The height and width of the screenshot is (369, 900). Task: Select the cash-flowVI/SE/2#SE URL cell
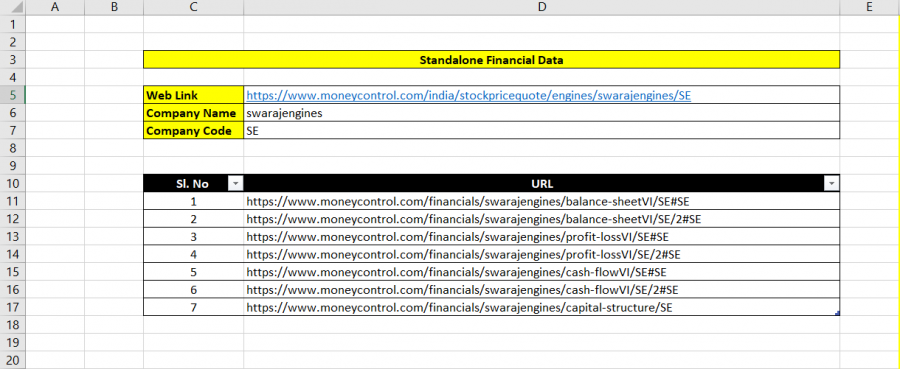click(x=541, y=289)
